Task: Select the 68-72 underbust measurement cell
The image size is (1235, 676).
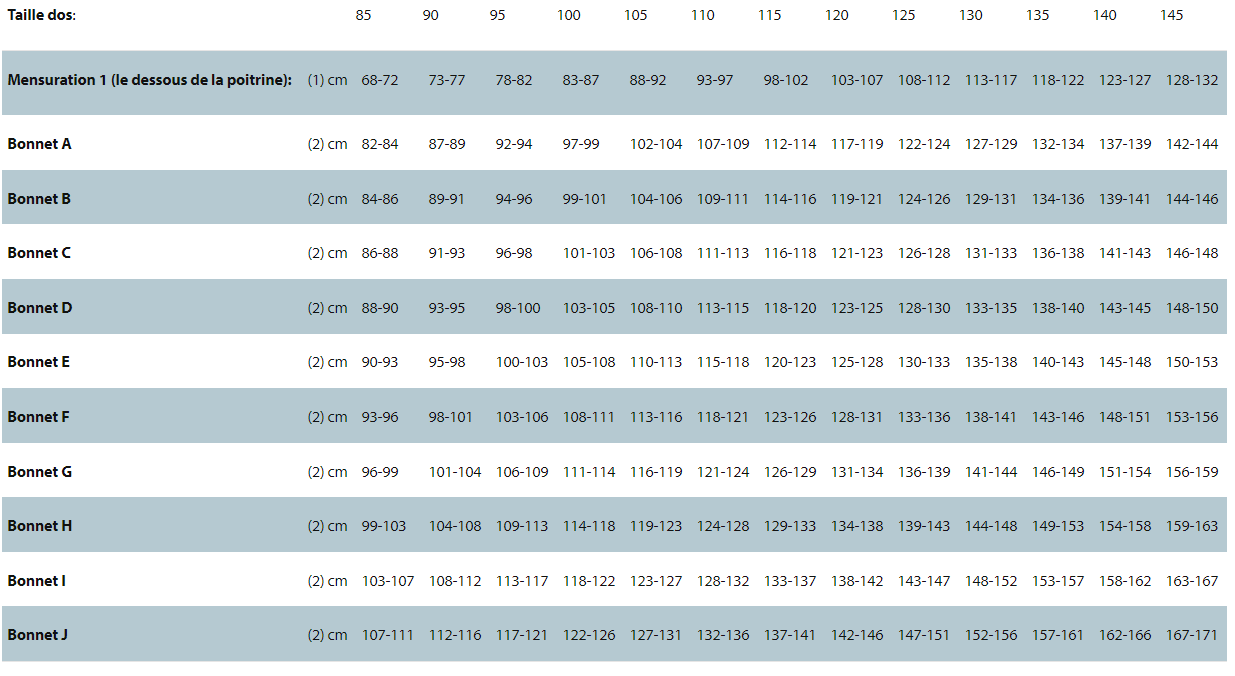Action: tap(380, 80)
